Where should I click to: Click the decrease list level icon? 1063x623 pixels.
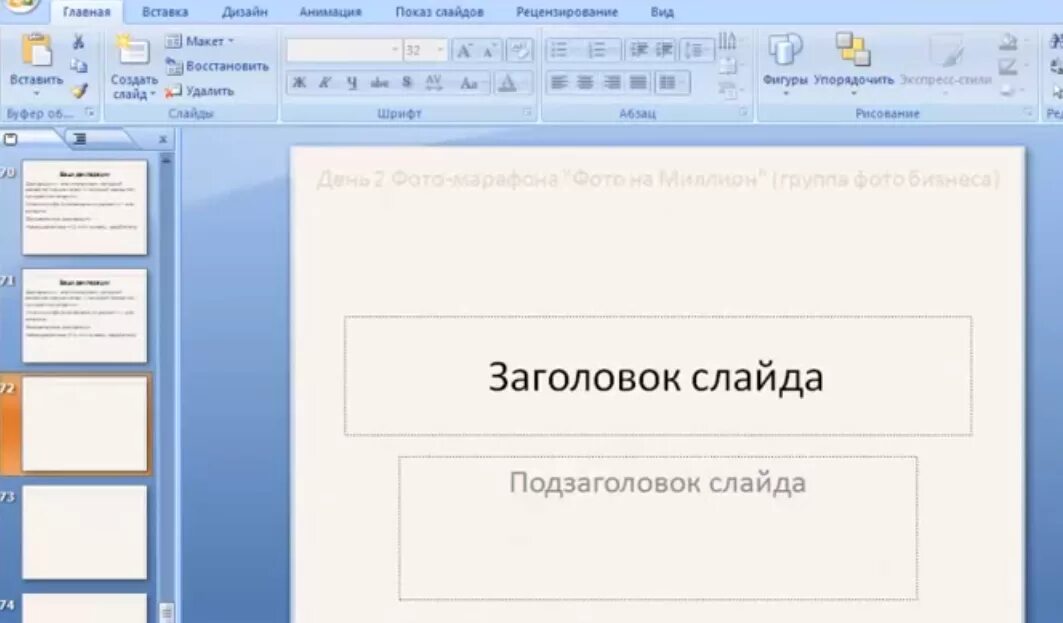tap(638, 49)
